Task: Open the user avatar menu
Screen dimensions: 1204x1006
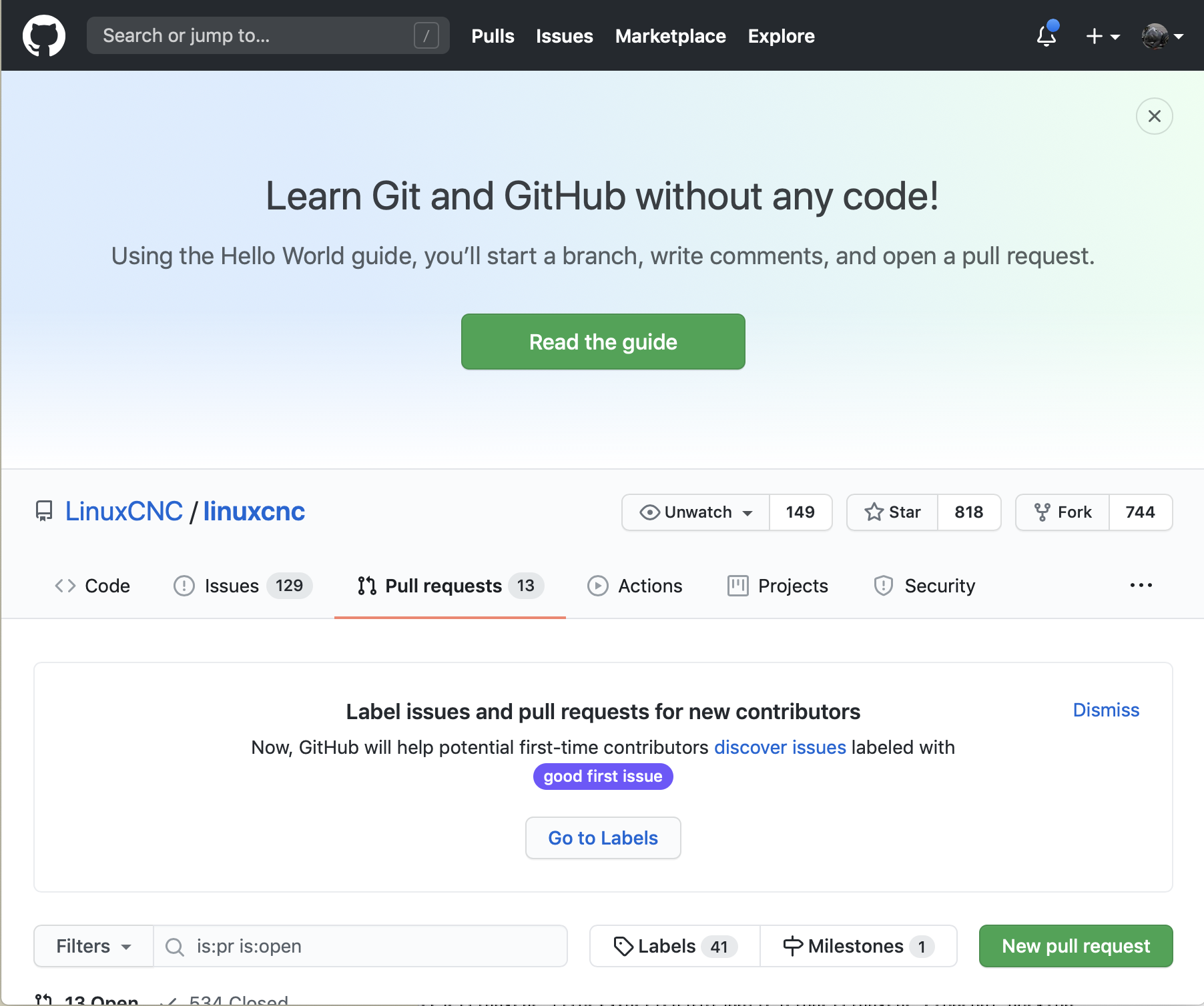Action: 1162,36
